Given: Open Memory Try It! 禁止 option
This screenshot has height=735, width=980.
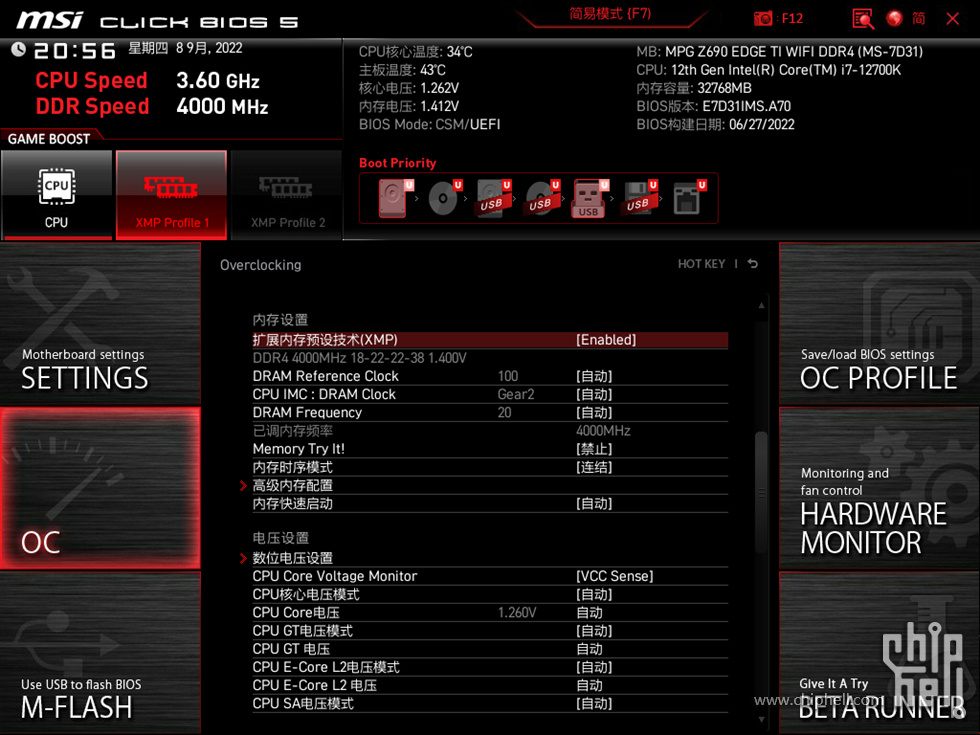Looking at the screenshot, I should tap(490, 449).
